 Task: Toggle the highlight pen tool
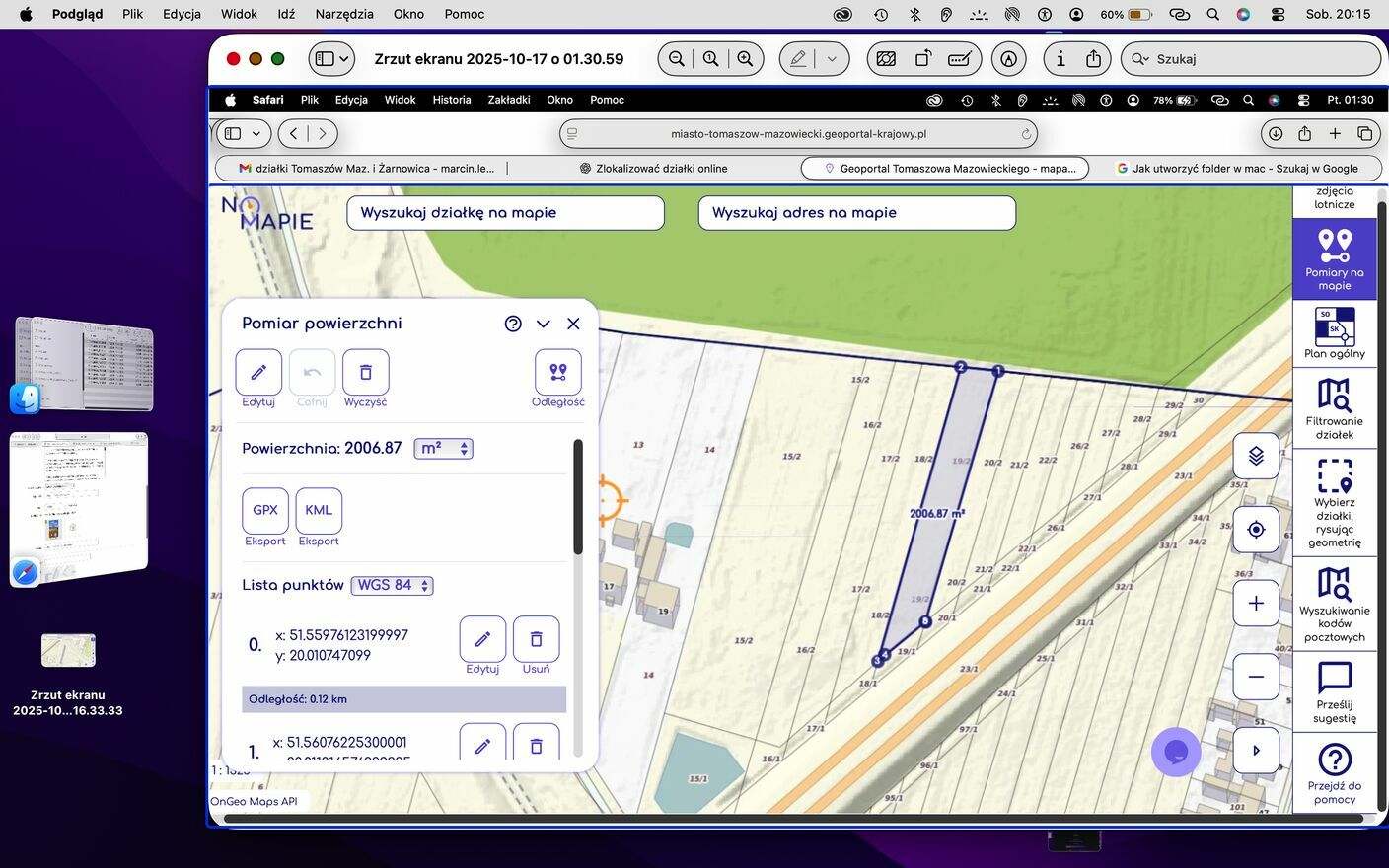tap(798, 59)
